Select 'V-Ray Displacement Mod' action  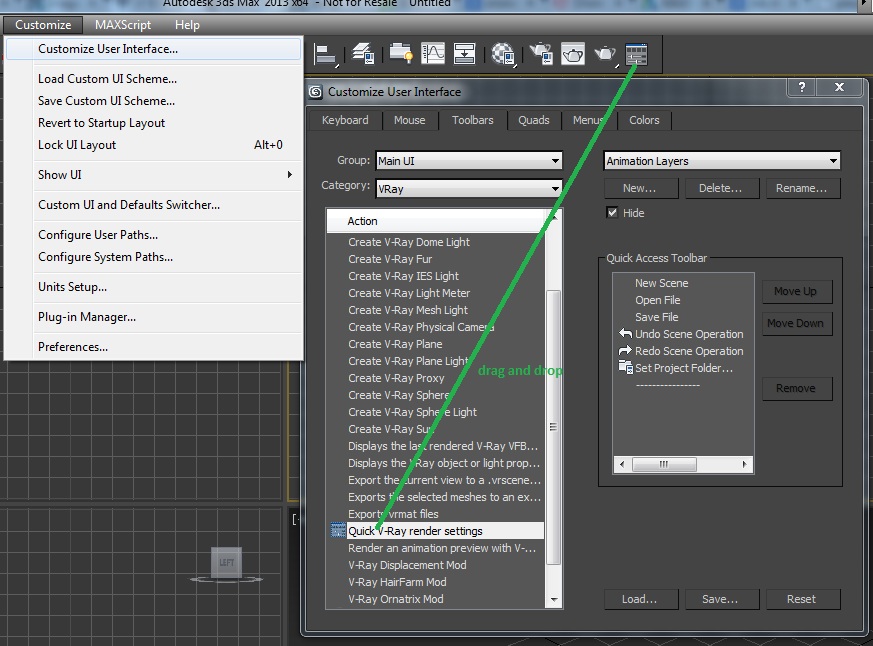tap(408, 565)
